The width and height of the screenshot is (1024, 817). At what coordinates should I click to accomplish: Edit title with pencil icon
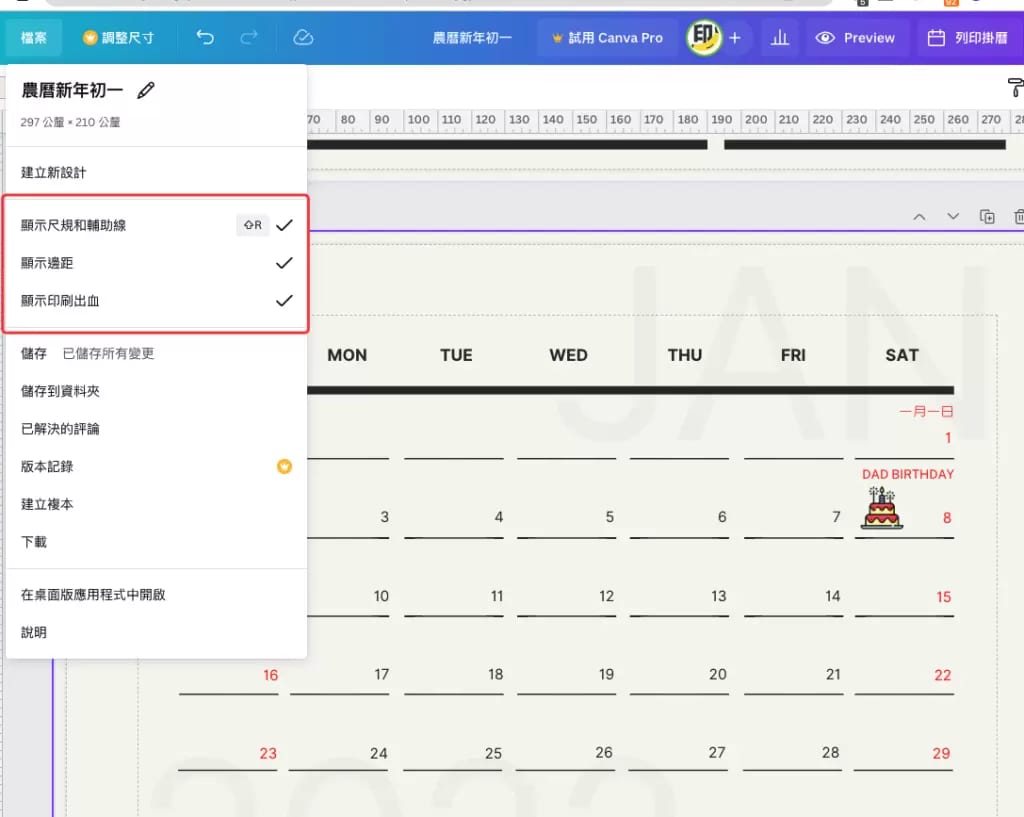(x=146, y=90)
